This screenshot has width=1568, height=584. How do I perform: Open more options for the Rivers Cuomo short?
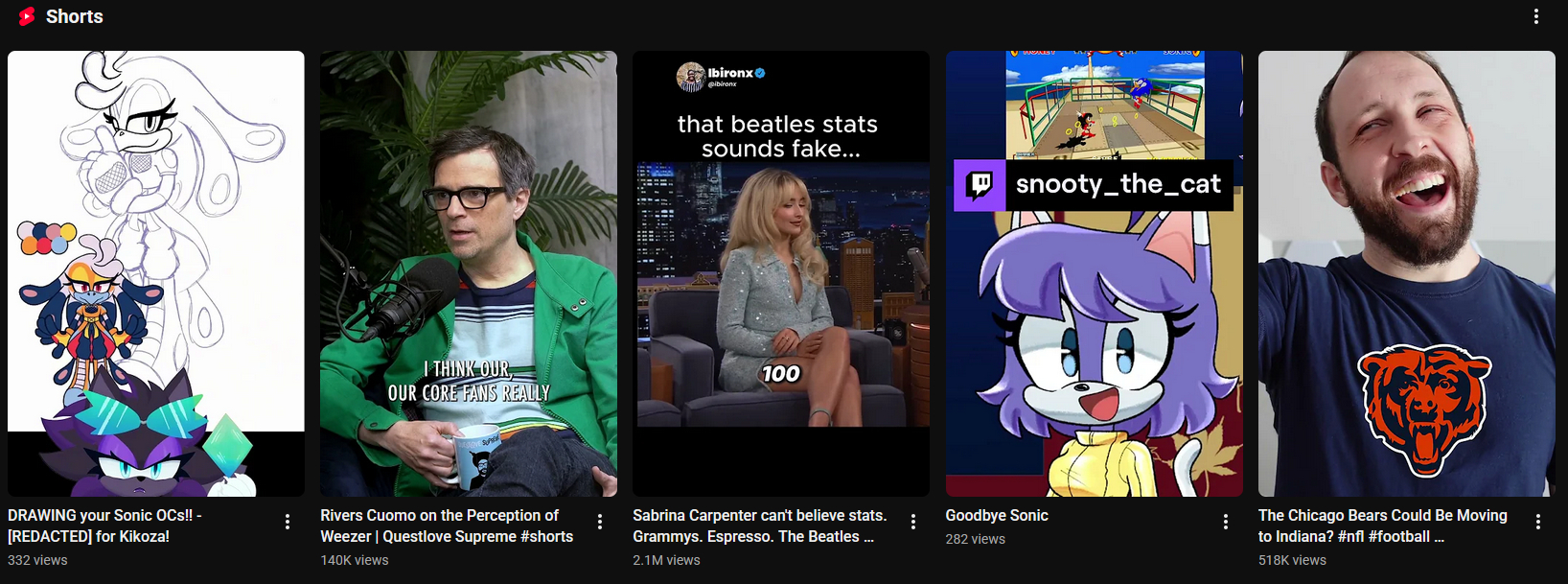coord(600,522)
